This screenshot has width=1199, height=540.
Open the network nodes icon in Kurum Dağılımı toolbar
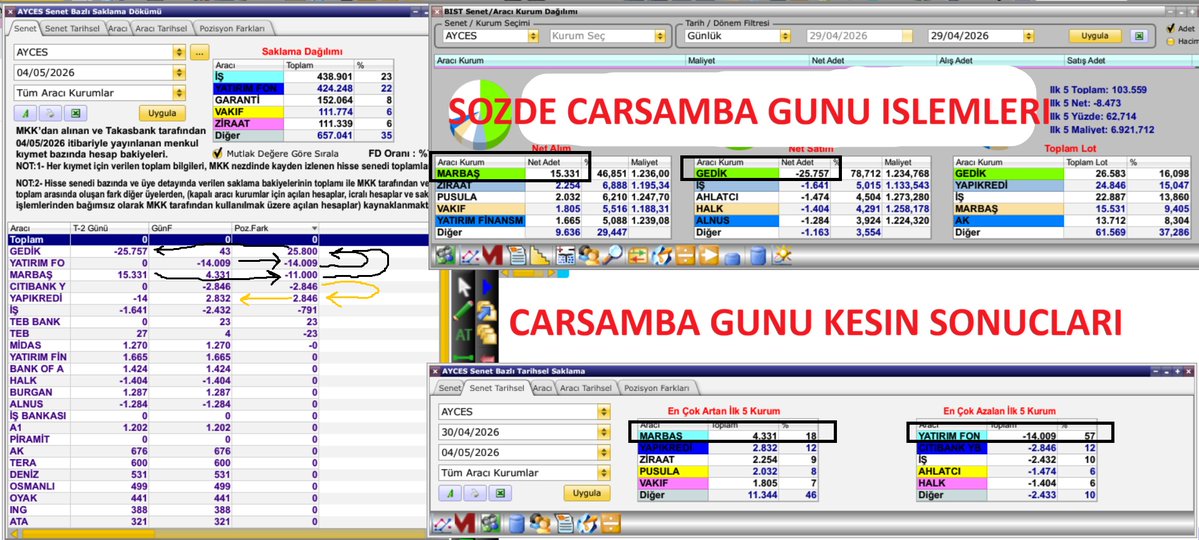445,255
